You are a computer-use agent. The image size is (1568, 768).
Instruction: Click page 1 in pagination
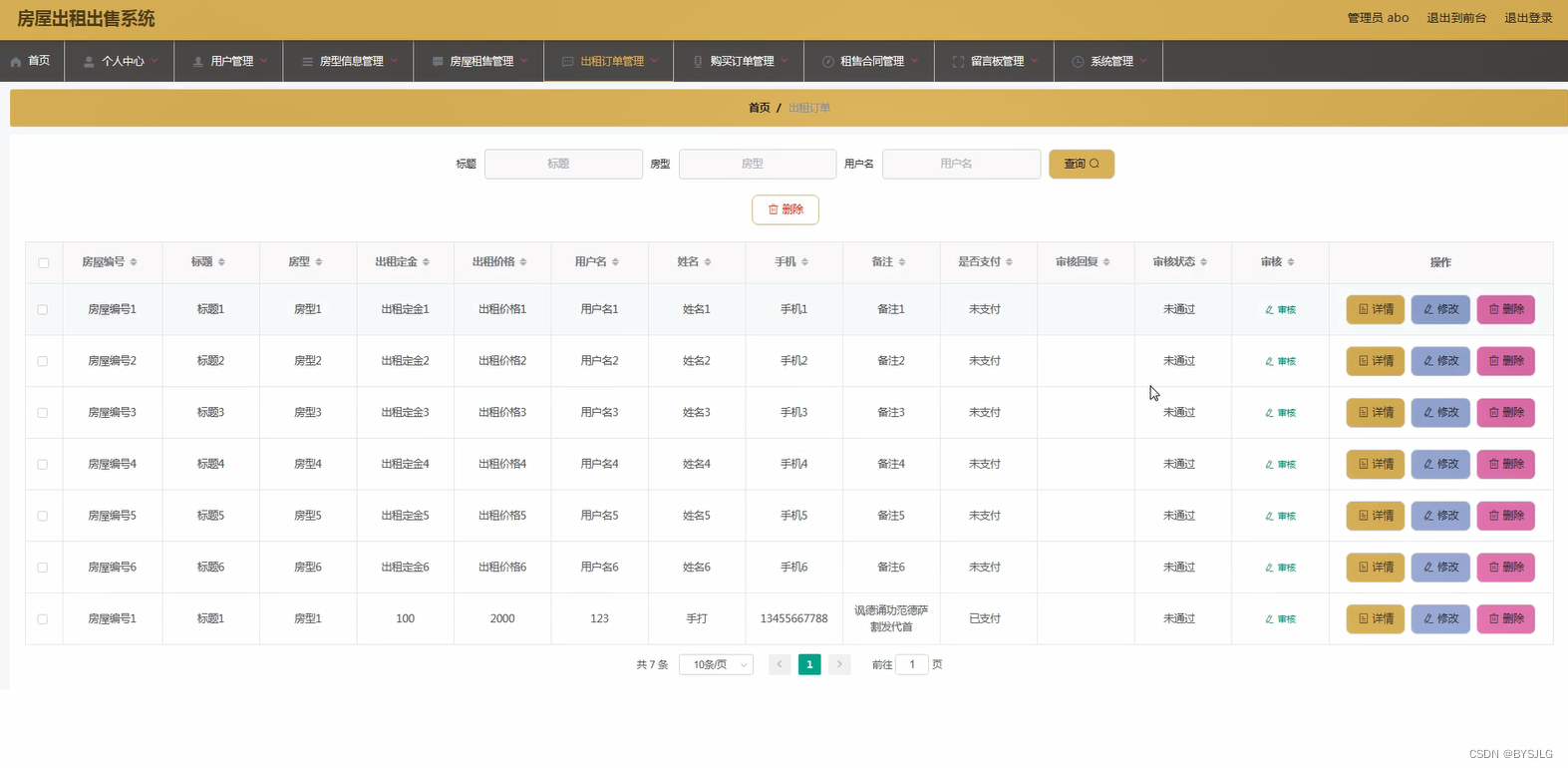click(x=809, y=665)
